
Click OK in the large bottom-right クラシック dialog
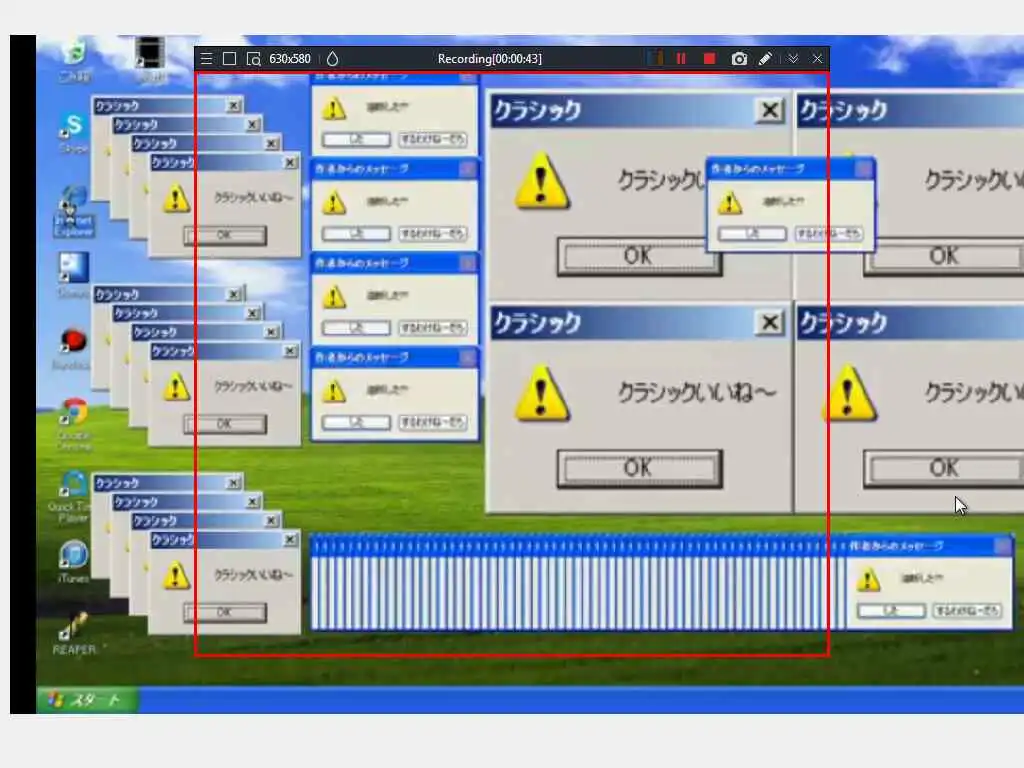point(944,468)
